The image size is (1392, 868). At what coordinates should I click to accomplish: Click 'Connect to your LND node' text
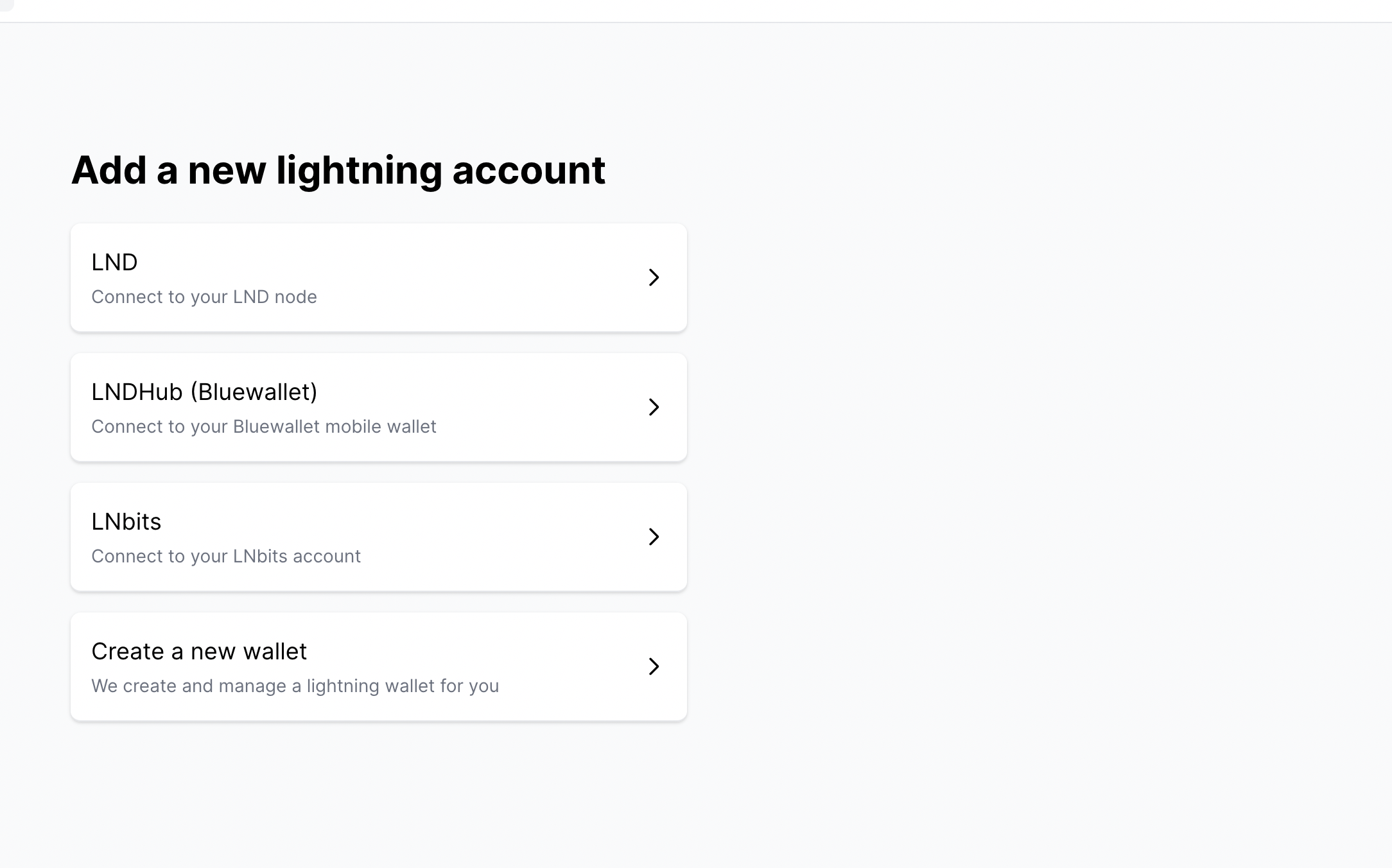click(204, 297)
